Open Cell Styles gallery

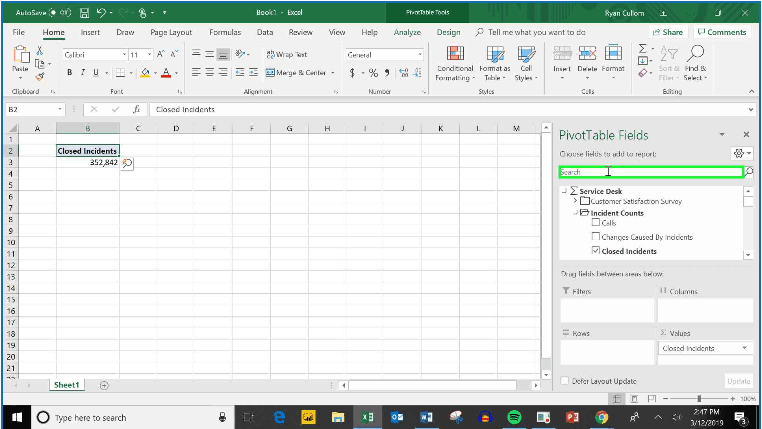(526, 63)
